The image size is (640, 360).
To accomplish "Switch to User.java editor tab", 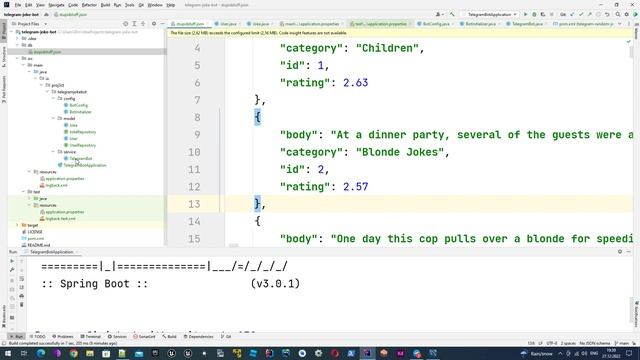I will pyautogui.click(x=228, y=24).
